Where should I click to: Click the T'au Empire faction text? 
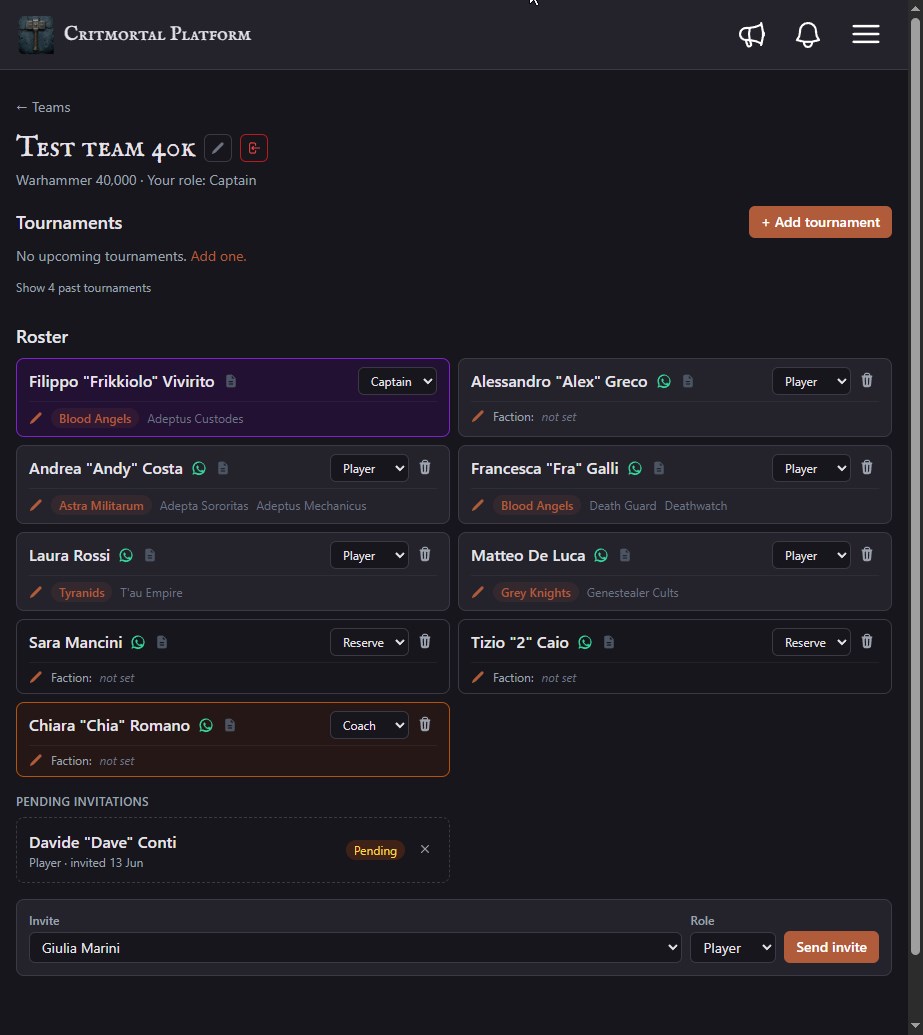151,593
